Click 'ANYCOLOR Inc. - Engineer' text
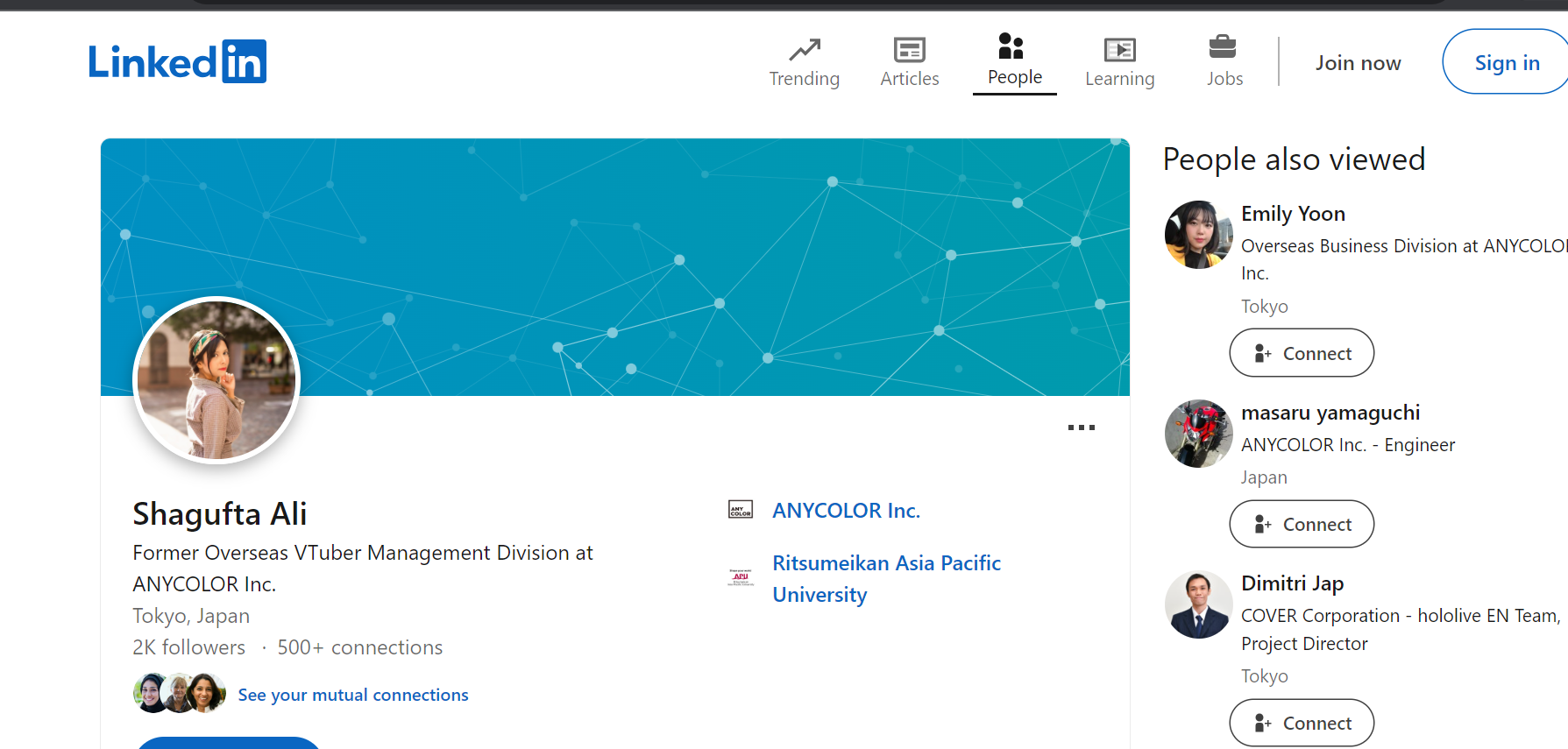Viewport: 1568px width, 749px height. [x=1348, y=445]
